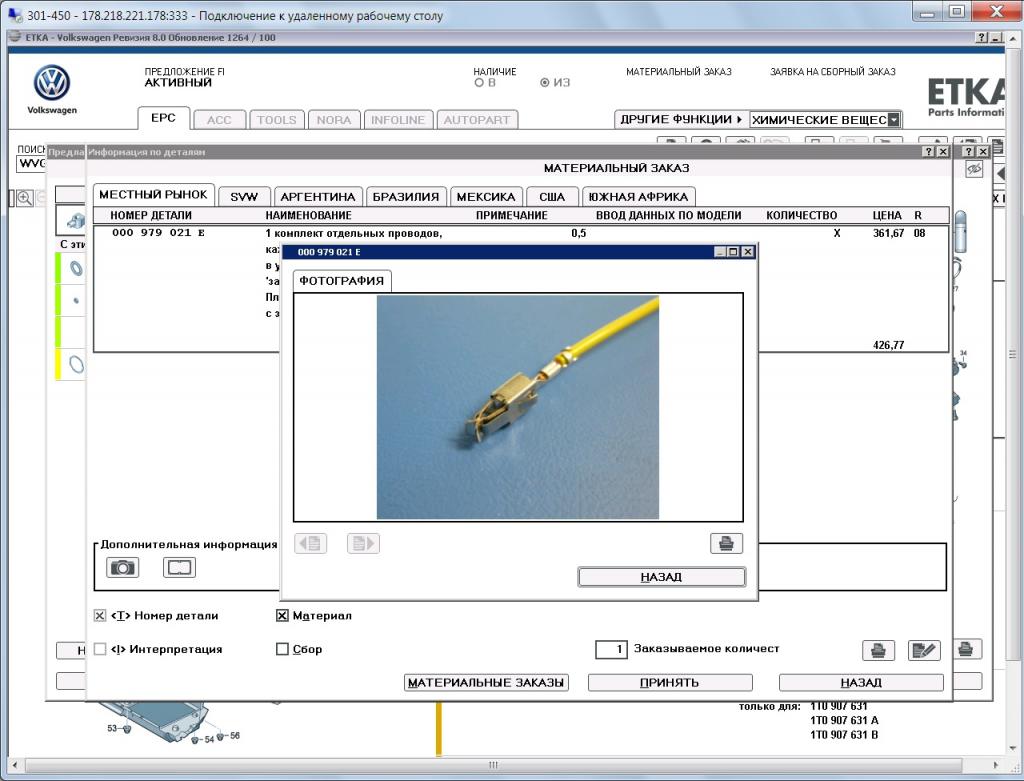The width and height of the screenshot is (1024, 781).
Task: Switch to the ЮЖНАЯ АФРИКА tab
Action: coord(638,197)
